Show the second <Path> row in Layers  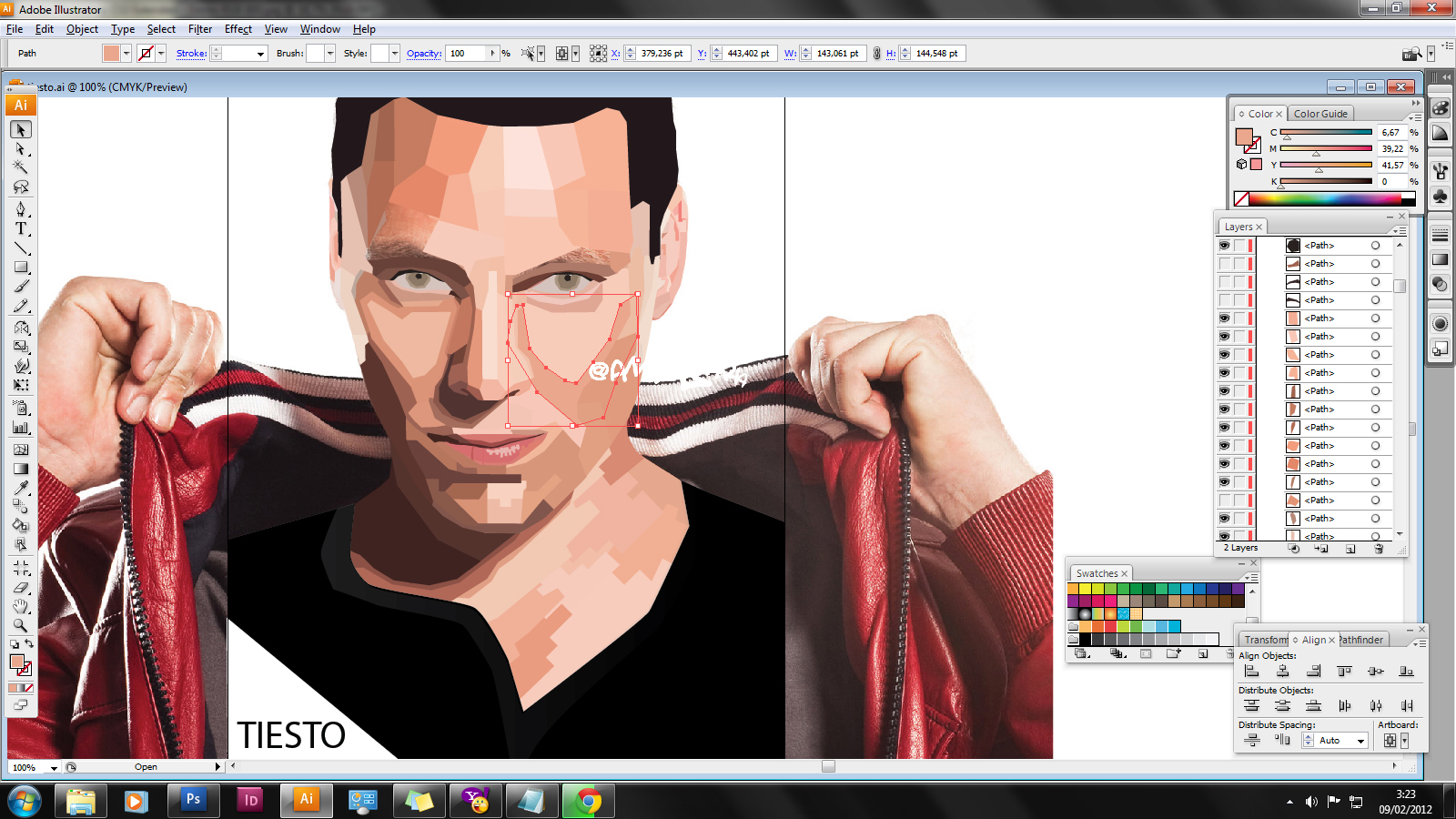[1225, 264]
